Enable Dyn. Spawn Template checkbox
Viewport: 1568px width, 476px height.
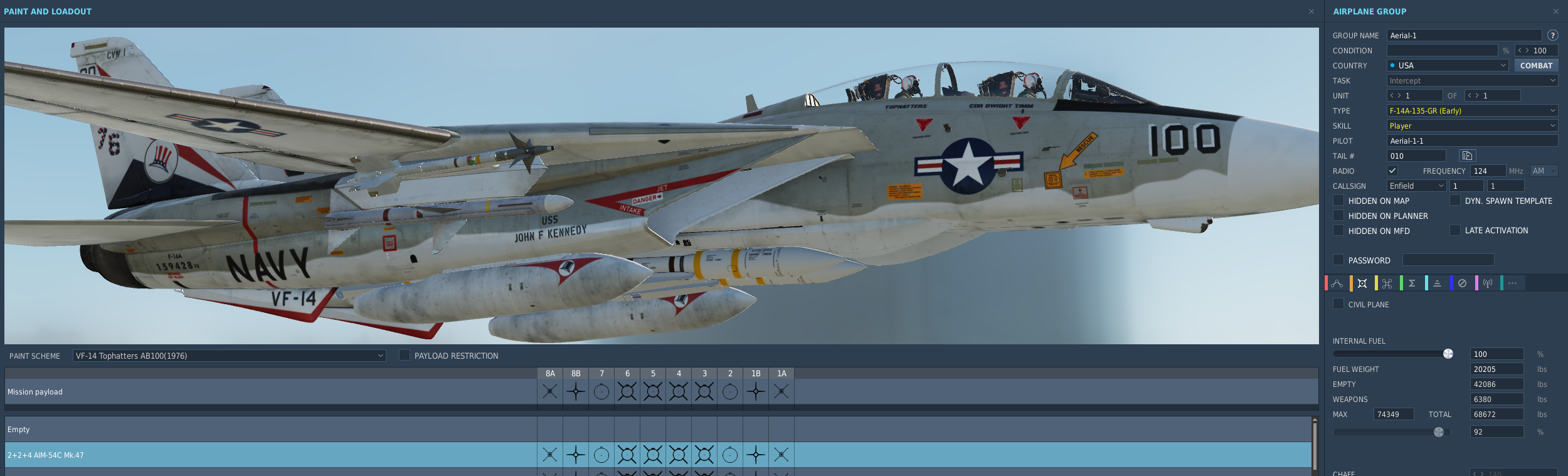point(1455,201)
